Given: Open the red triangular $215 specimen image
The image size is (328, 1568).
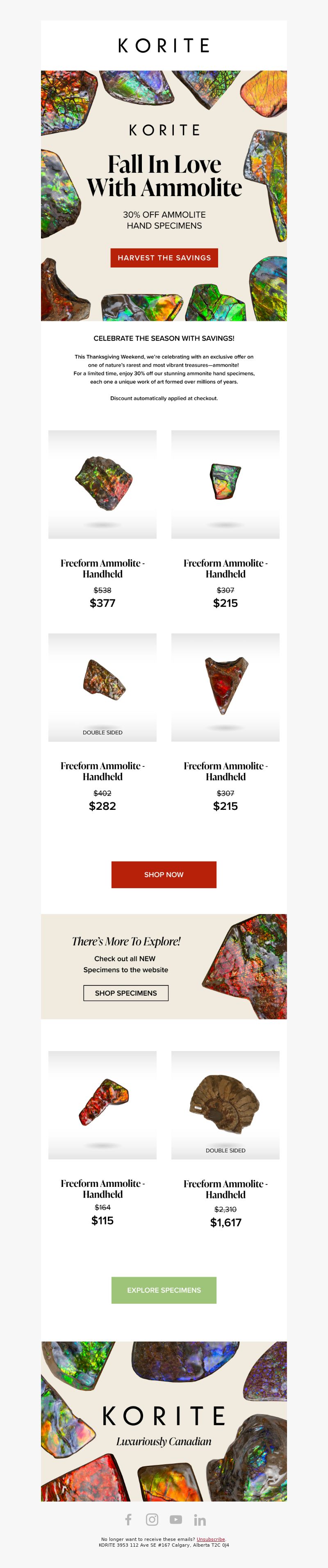Looking at the screenshot, I should click(x=225, y=687).
